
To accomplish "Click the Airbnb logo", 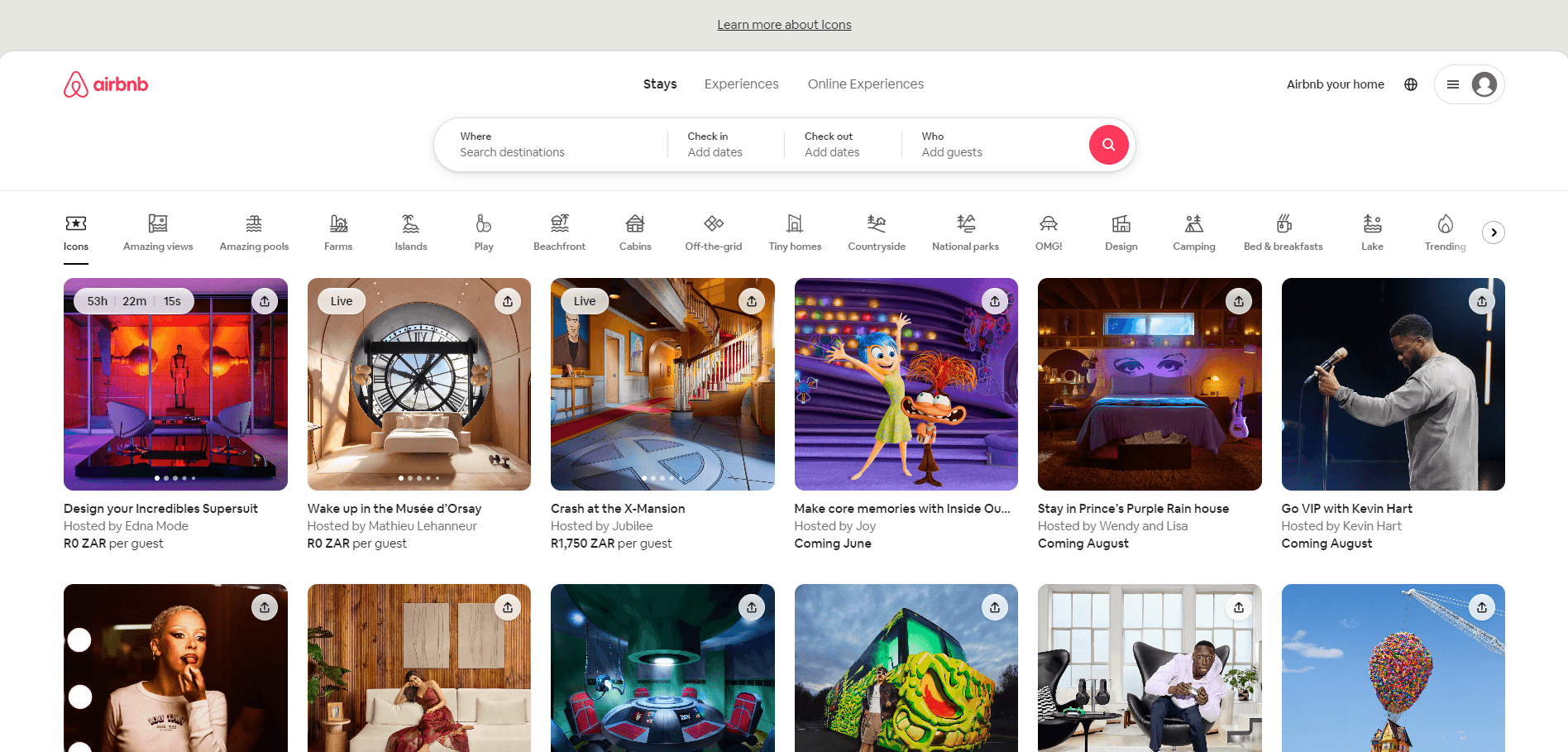I will (x=106, y=84).
